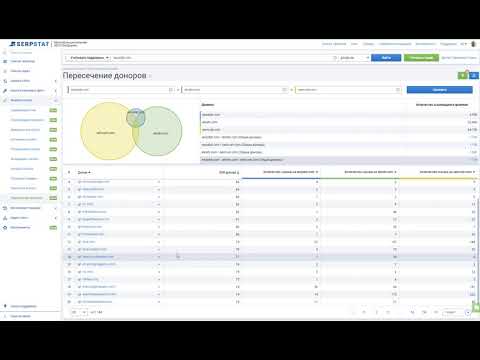The image size is (480, 360).
Task: Click the blue icon button beside export
Action: 474,76
